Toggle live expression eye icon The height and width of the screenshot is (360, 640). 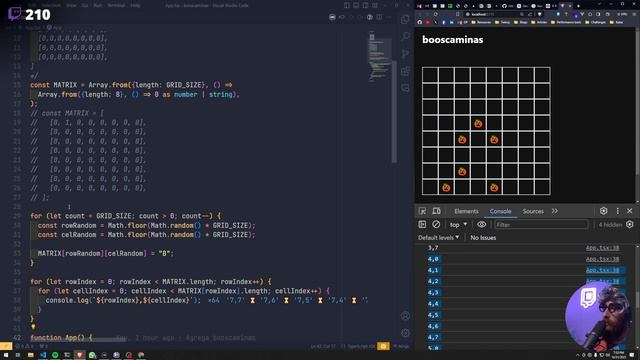click(482, 224)
